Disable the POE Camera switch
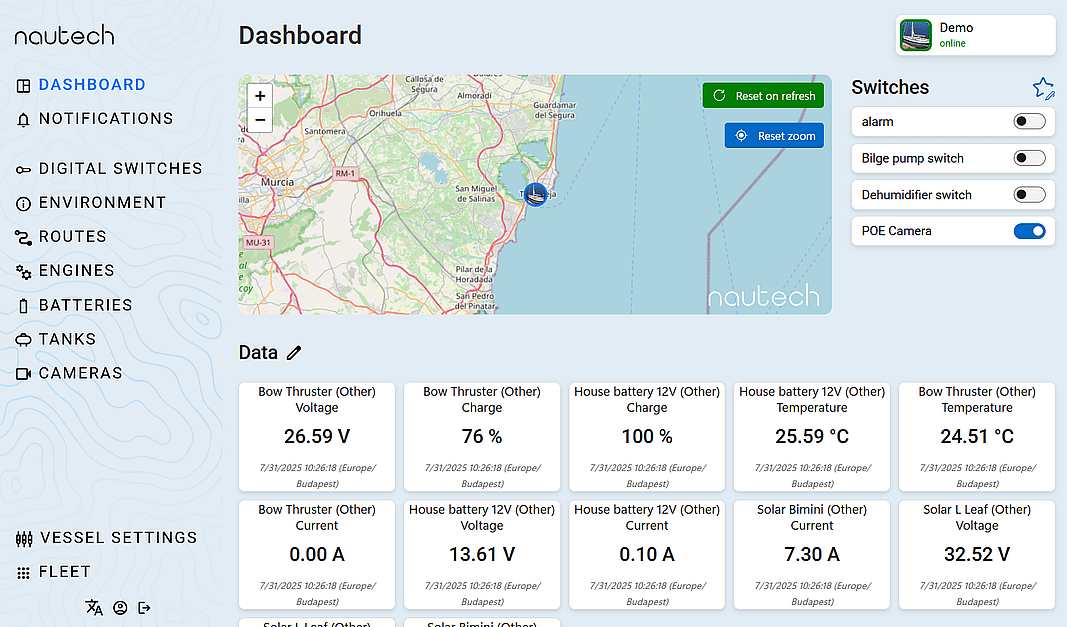Screen dimensions: 1067x627 tap(1029, 231)
